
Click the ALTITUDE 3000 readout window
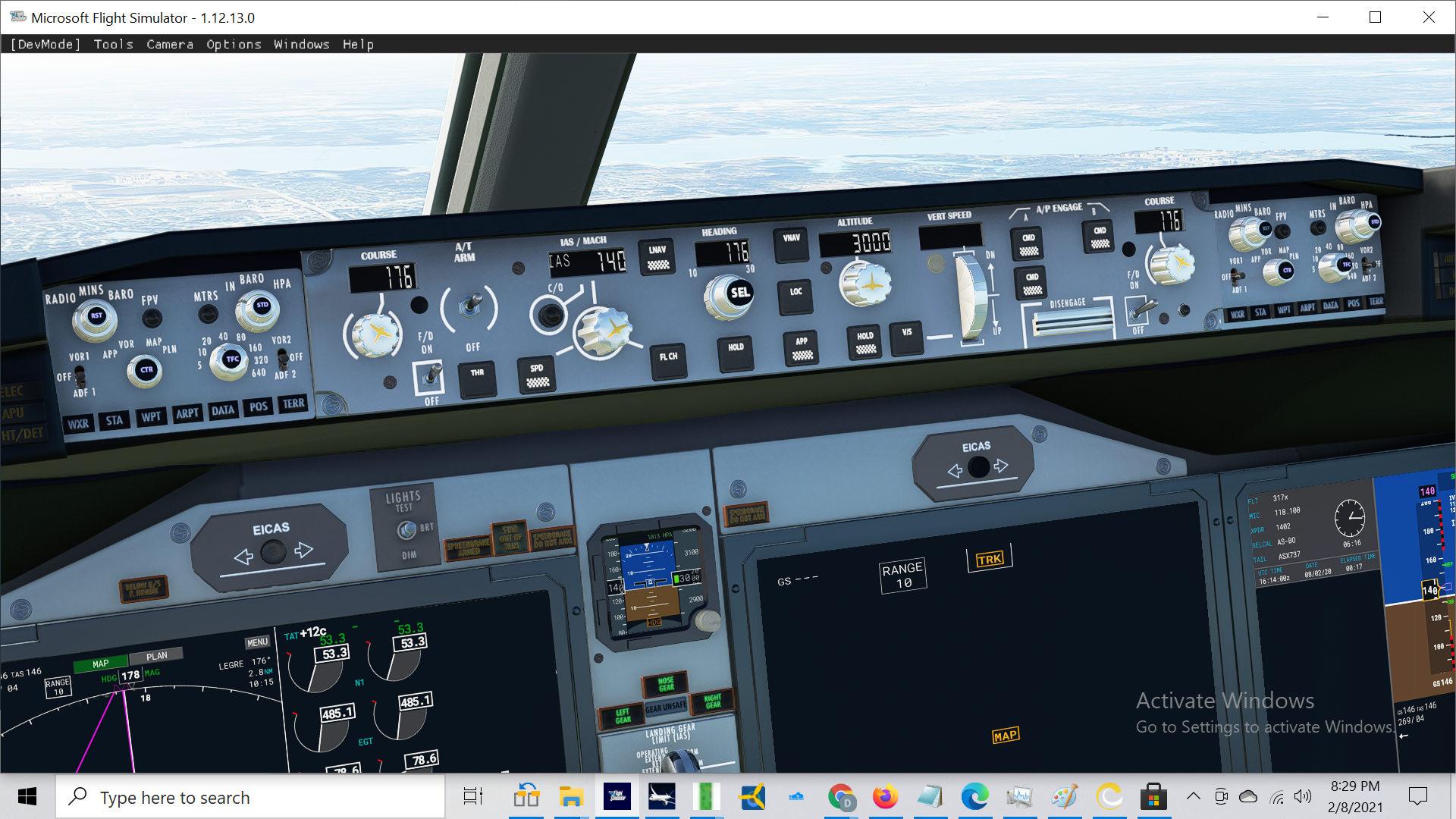tap(855, 243)
